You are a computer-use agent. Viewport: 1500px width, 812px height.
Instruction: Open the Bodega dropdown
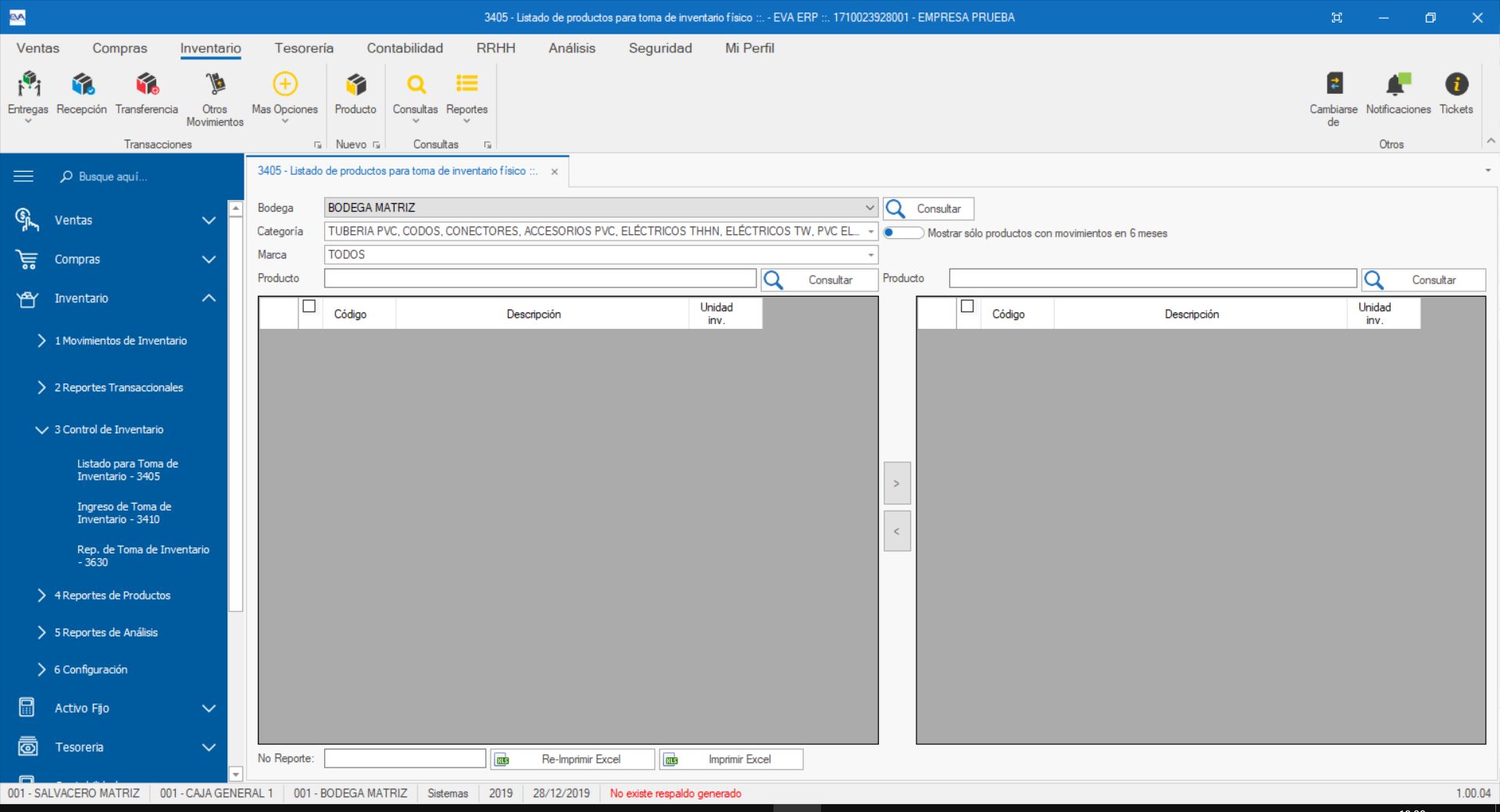[869, 208]
